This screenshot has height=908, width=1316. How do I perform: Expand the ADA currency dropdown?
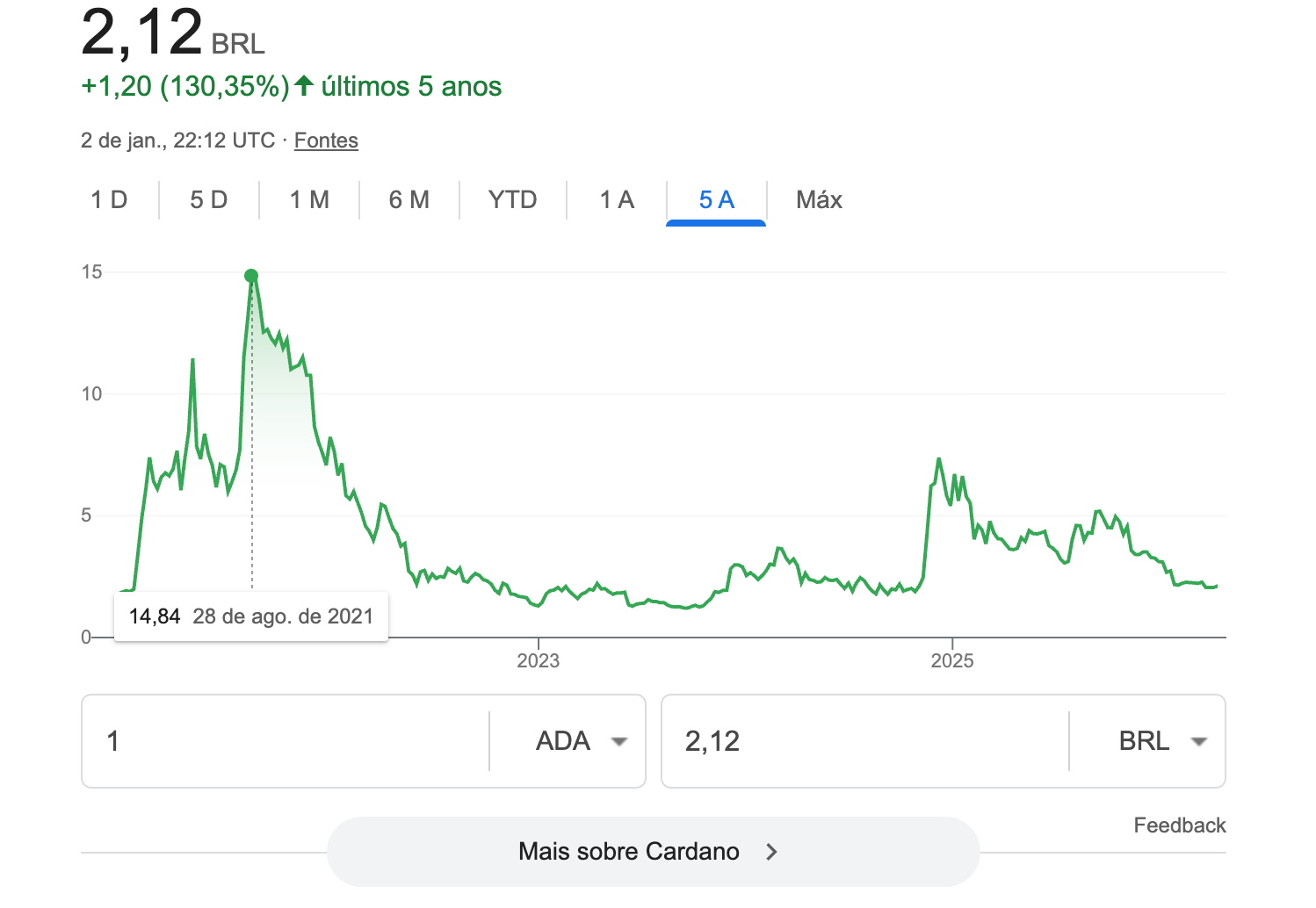[581, 741]
